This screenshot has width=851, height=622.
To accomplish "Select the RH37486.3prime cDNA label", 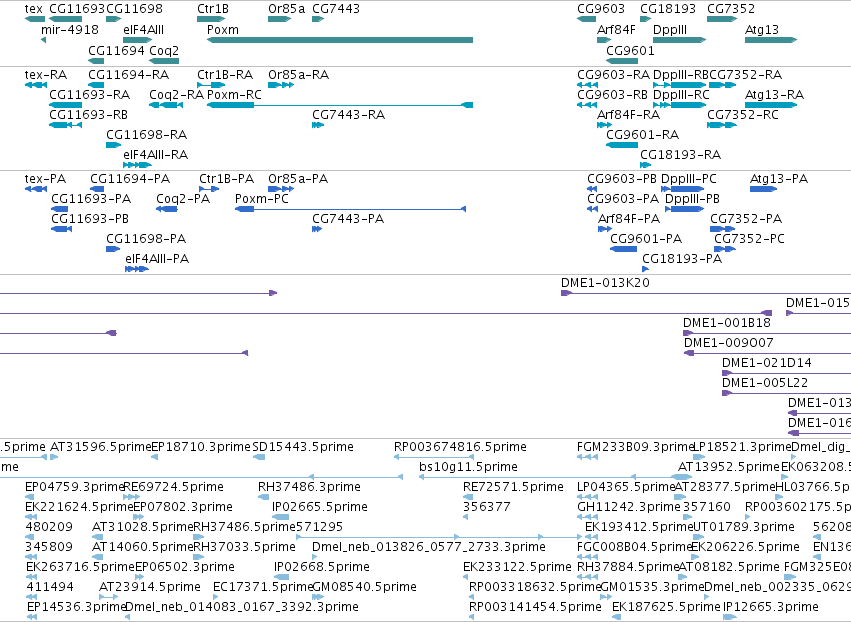I will 309,487.
